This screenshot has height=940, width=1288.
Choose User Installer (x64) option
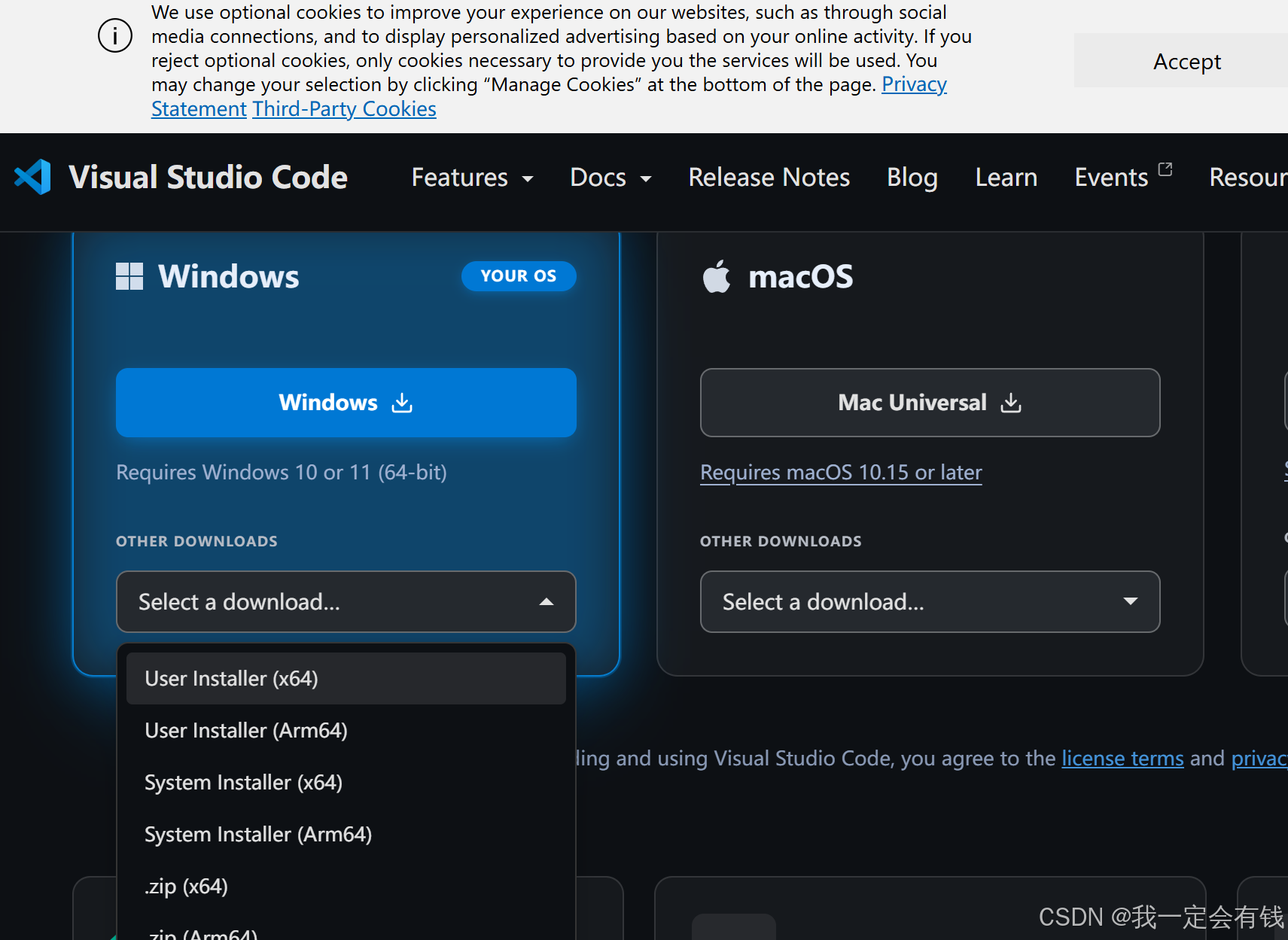click(346, 679)
